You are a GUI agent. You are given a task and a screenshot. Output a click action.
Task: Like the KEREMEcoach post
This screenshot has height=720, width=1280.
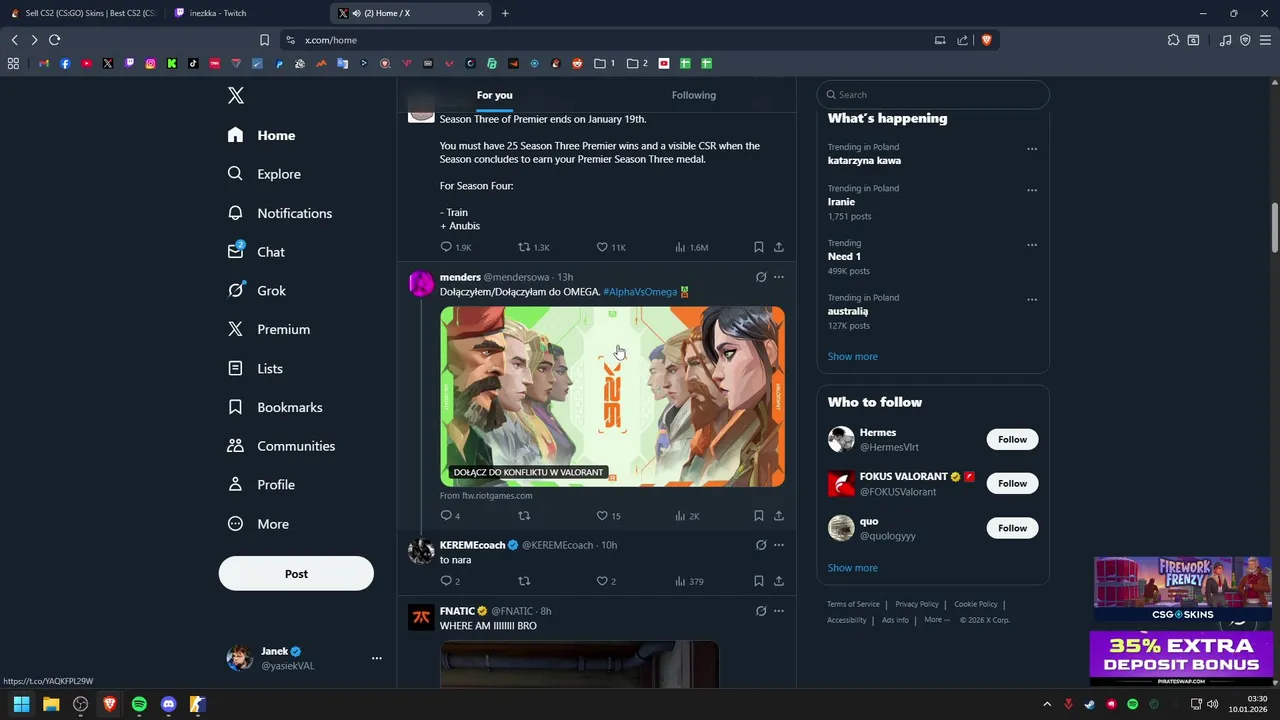coord(606,581)
